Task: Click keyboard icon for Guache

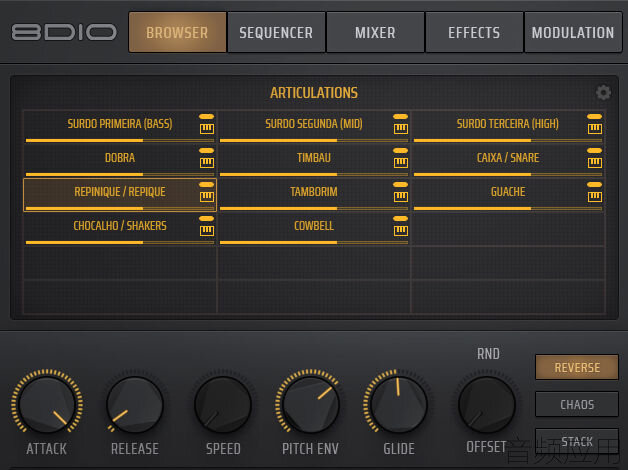Action: (x=595, y=197)
